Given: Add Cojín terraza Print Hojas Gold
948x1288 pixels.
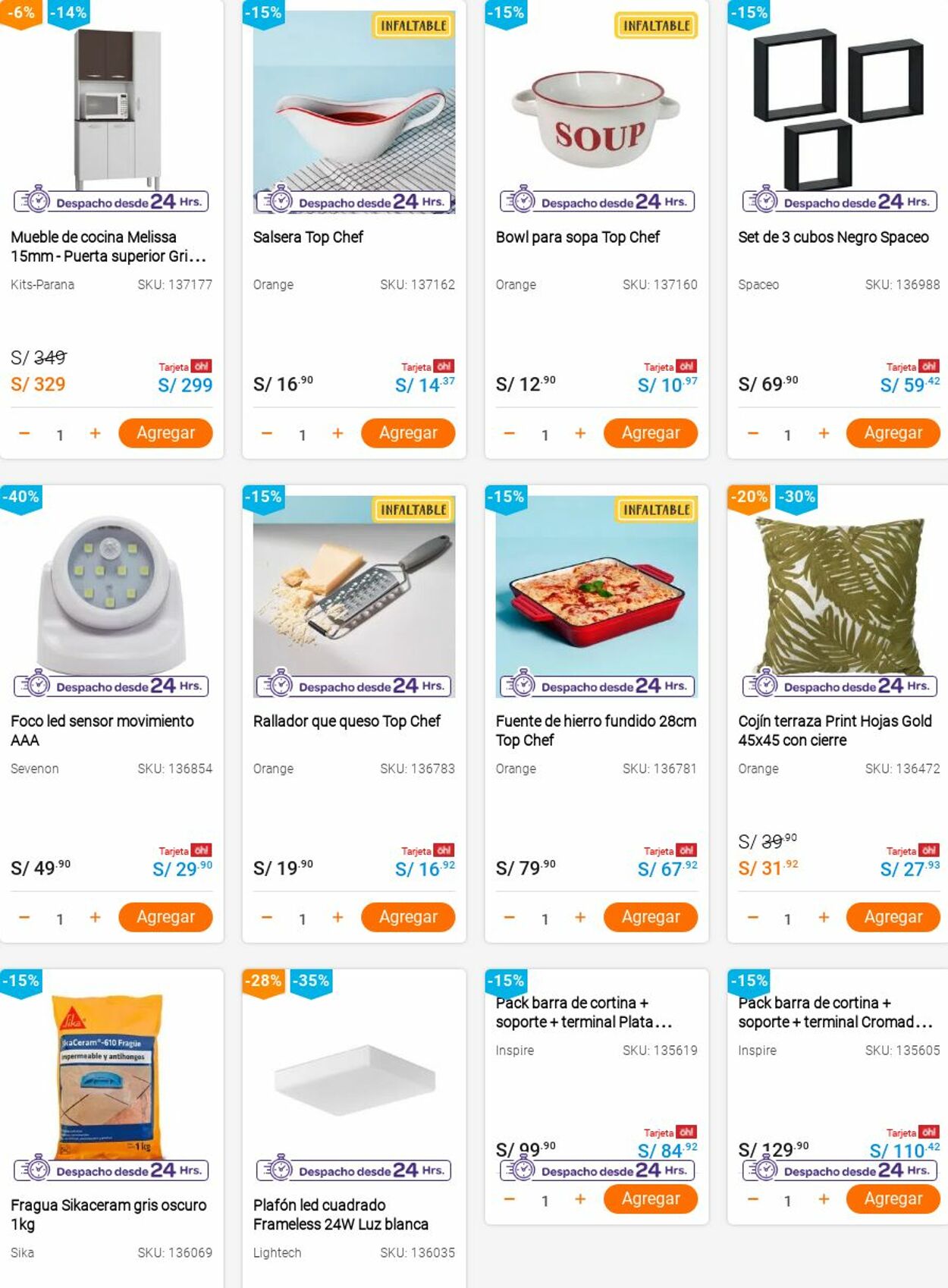Looking at the screenshot, I should click(x=893, y=917).
